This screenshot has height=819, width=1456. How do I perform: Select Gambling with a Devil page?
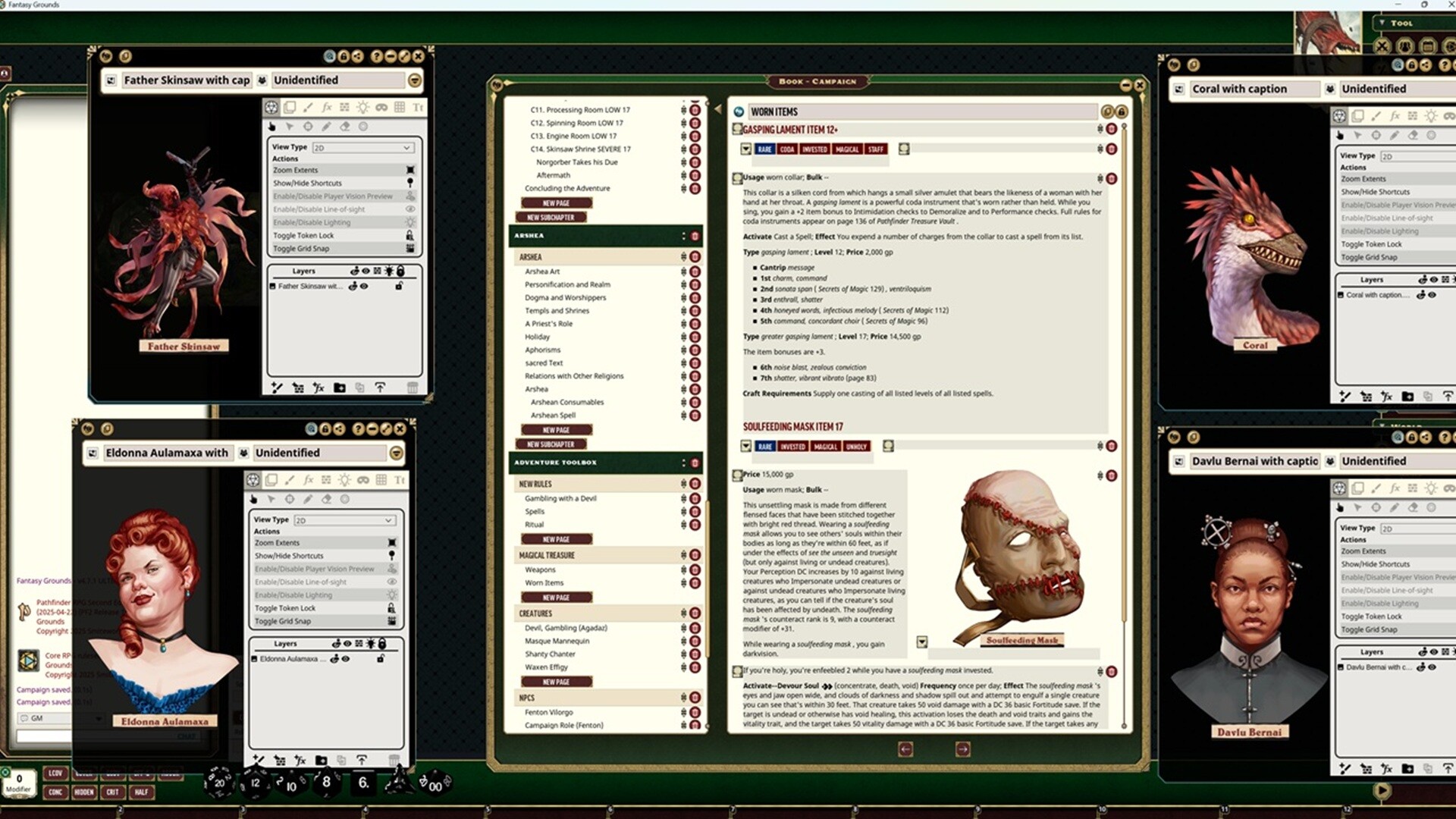[560, 498]
